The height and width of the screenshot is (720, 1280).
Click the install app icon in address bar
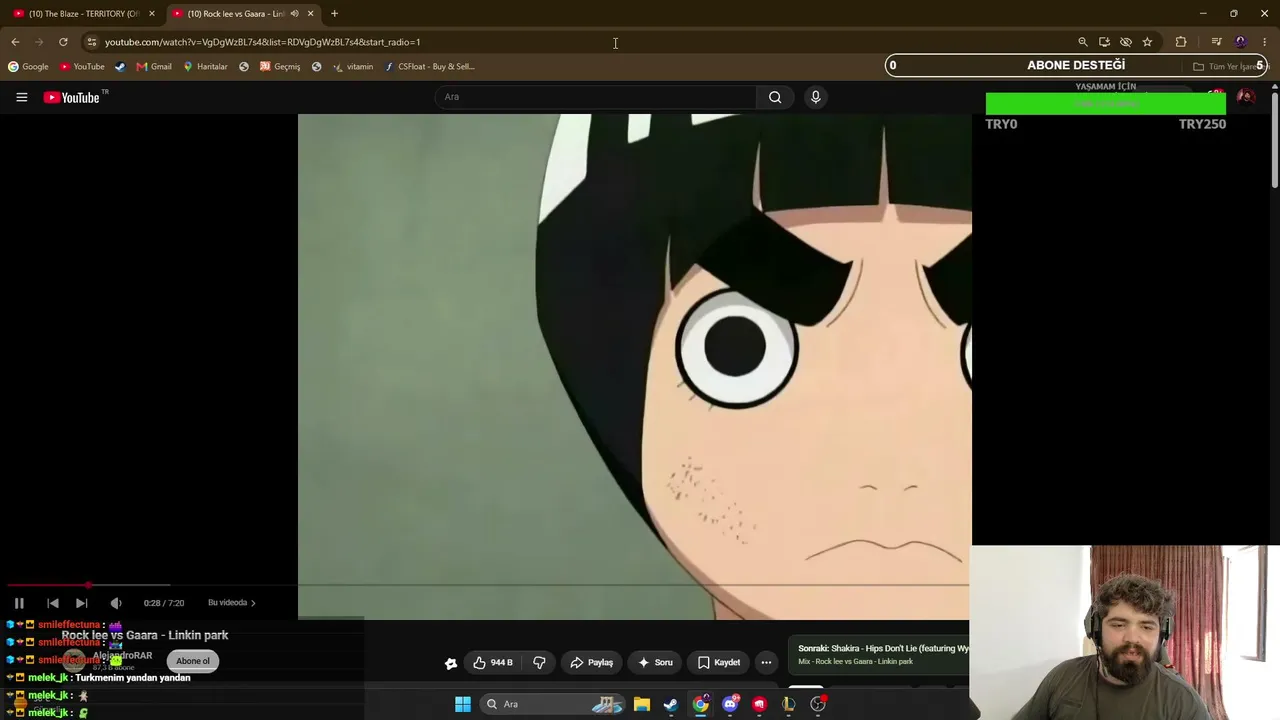[x=1104, y=42]
